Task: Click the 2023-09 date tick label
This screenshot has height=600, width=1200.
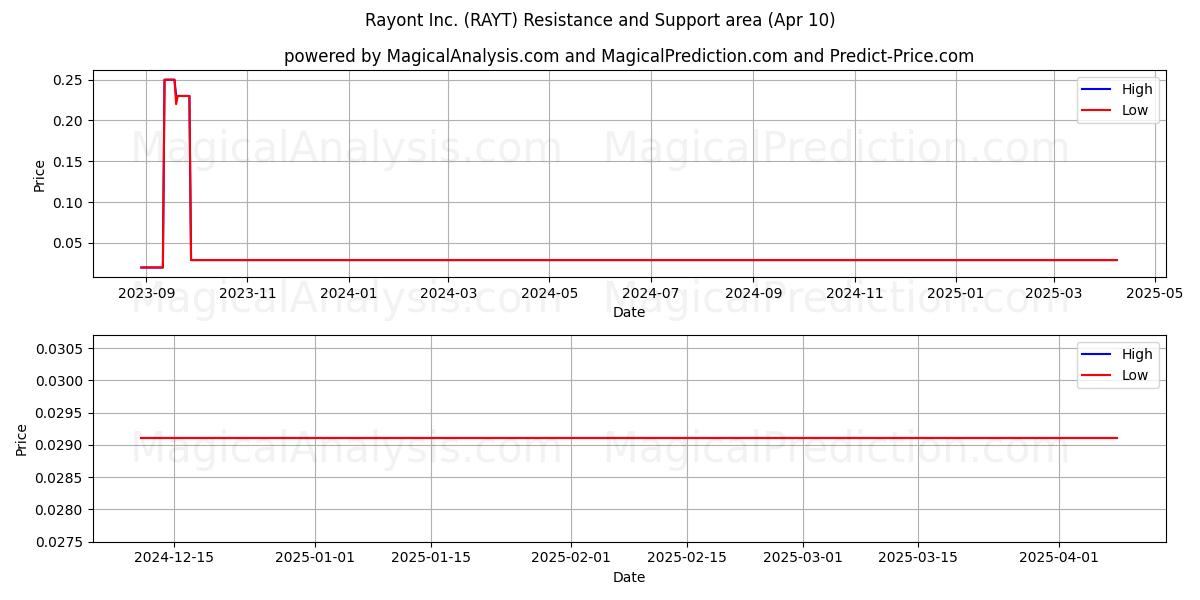Action: (146, 293)
